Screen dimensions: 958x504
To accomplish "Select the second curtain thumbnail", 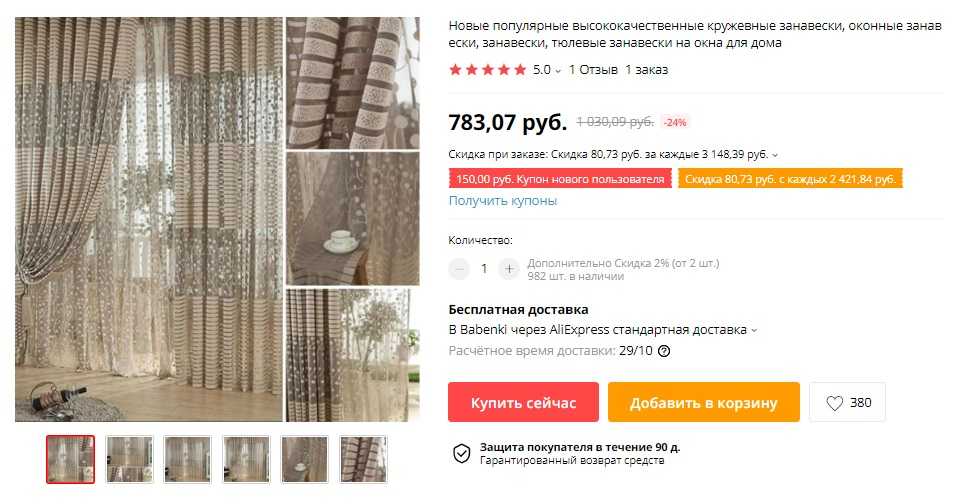I will (129, 459).
